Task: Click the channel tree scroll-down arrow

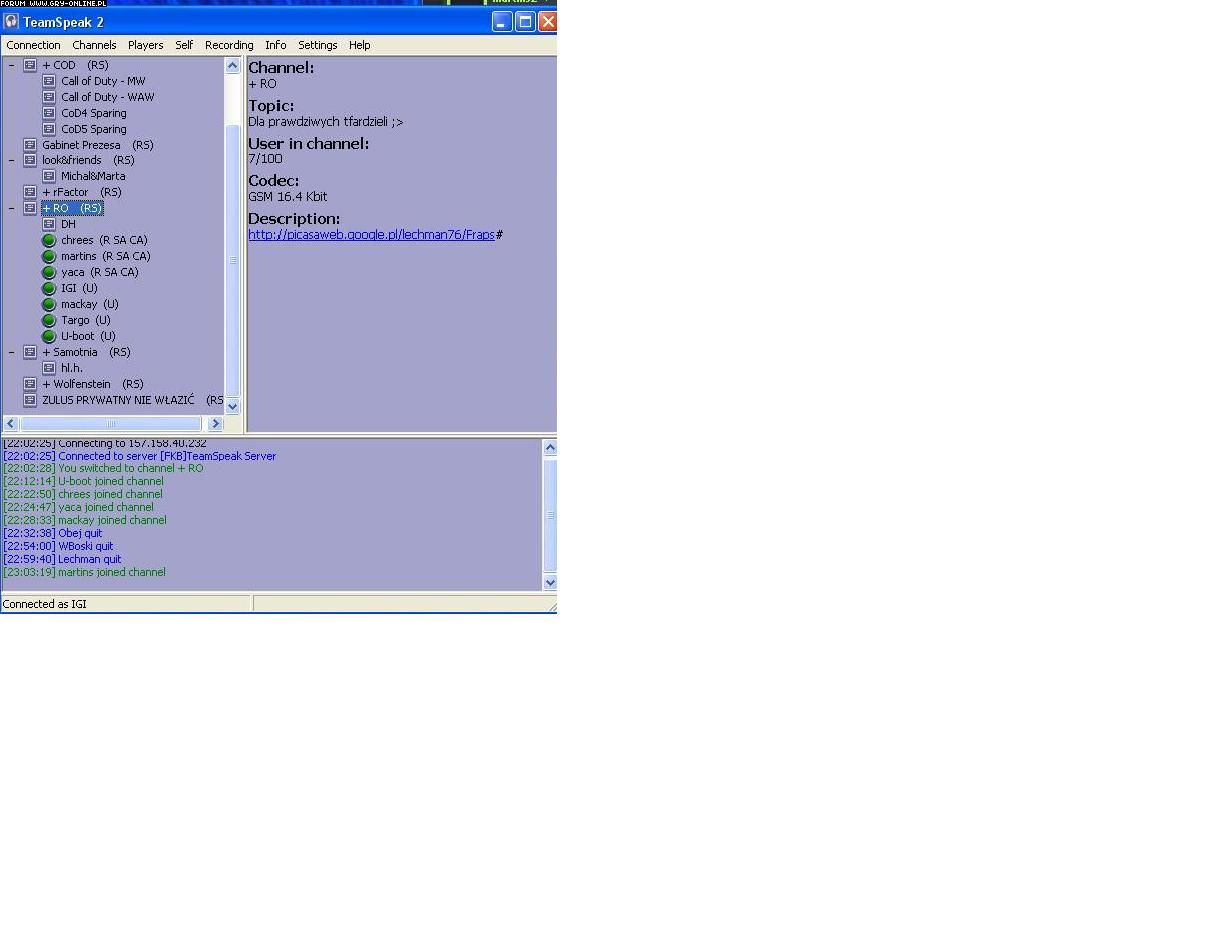Action: (x=233, y=406)
